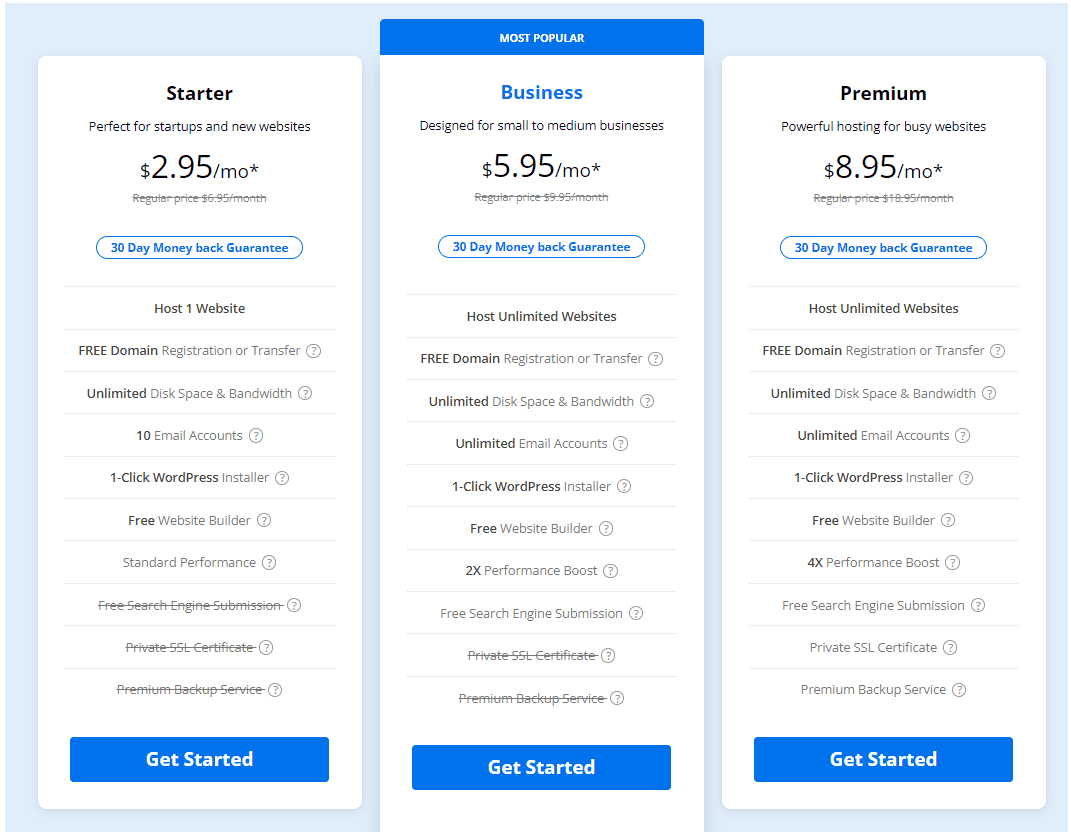Click Get Started under Starter plan

pos(199,759)
